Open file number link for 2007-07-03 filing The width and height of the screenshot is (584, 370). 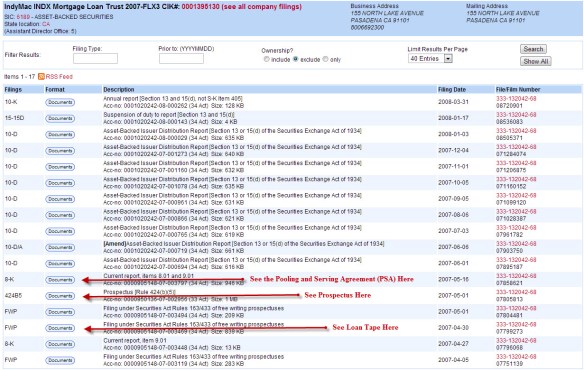coord(516,228)
